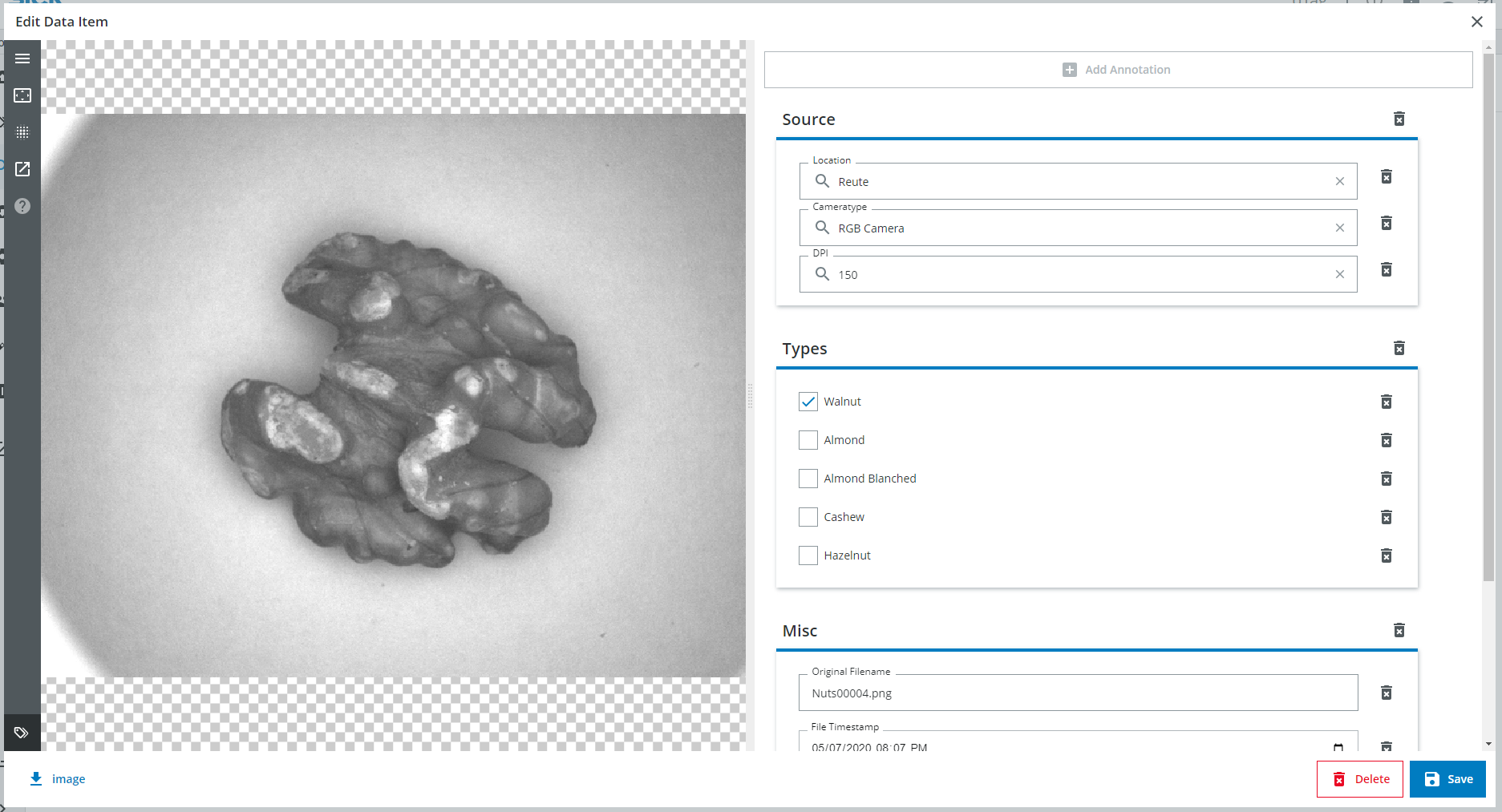Click the Original Filename input field
Image resolution: width=1502 pixels, height=812 pixels.
click(1077, 693)
